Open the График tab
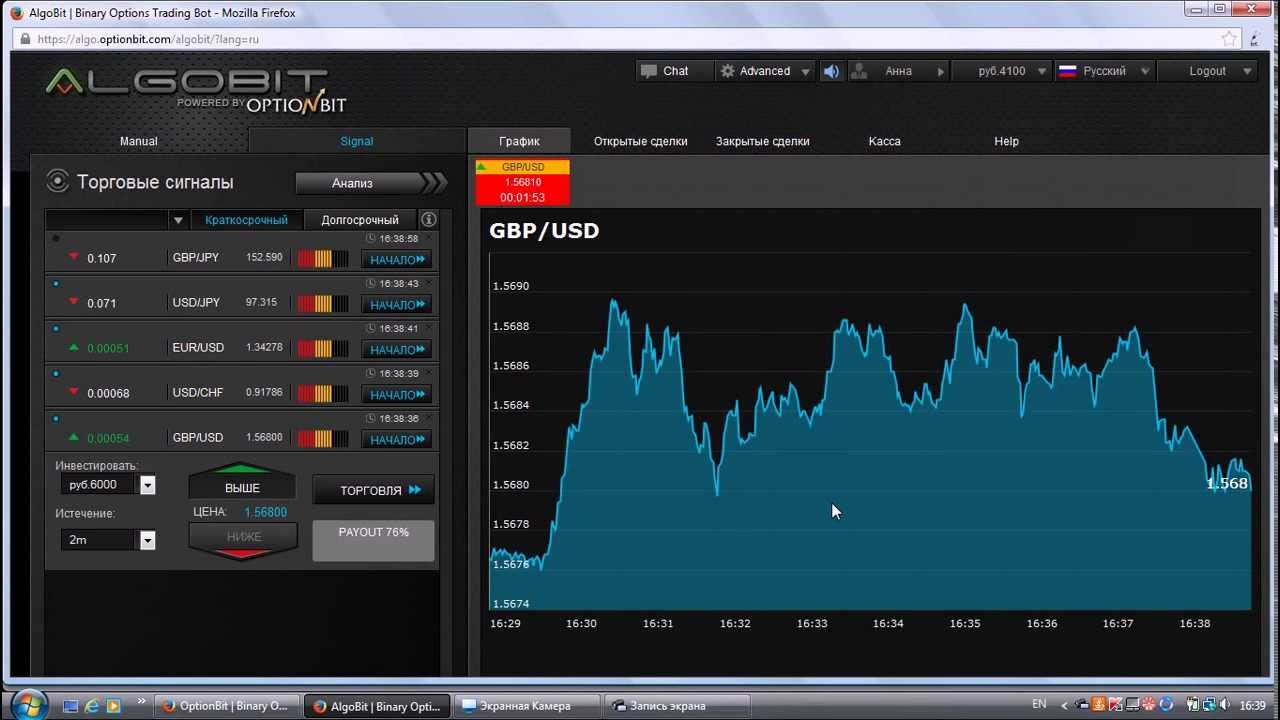The image size is (1280, 720). pyautogui.click(x=519, y=141)
